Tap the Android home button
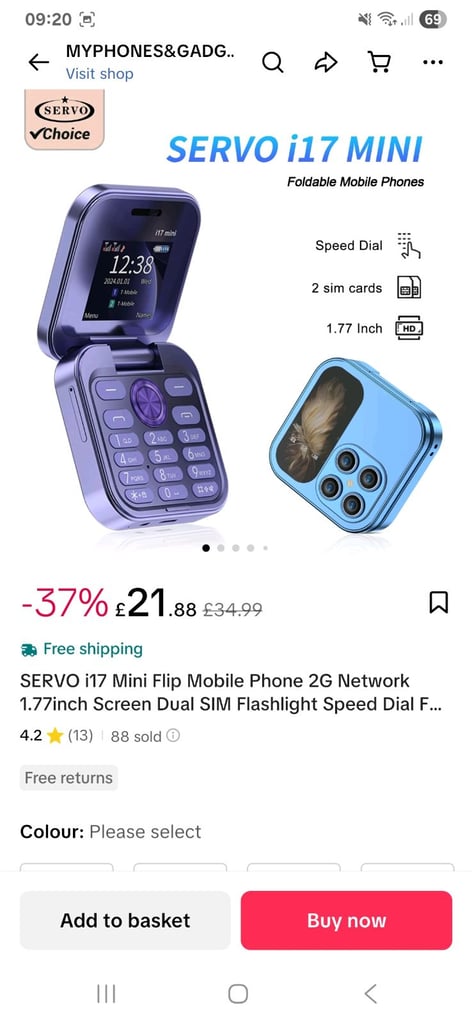Screen dimensions: 472x1024 point(238,993)
